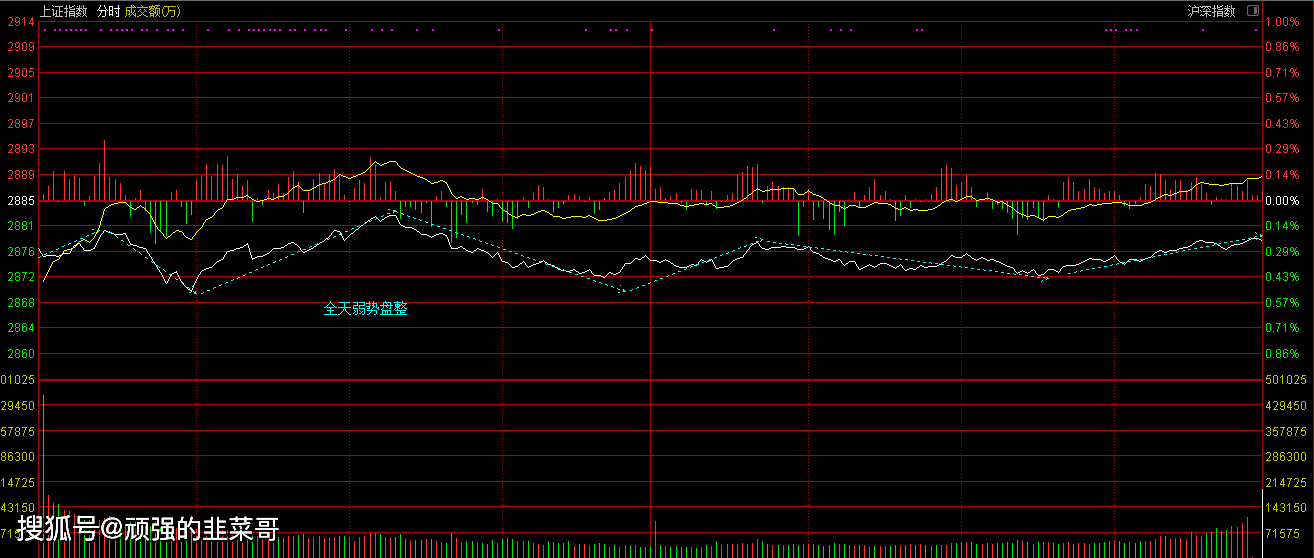This screenshot has height=558, width=1314.
Task: Select the 分时 chart mode label
Action: point(107,11)
